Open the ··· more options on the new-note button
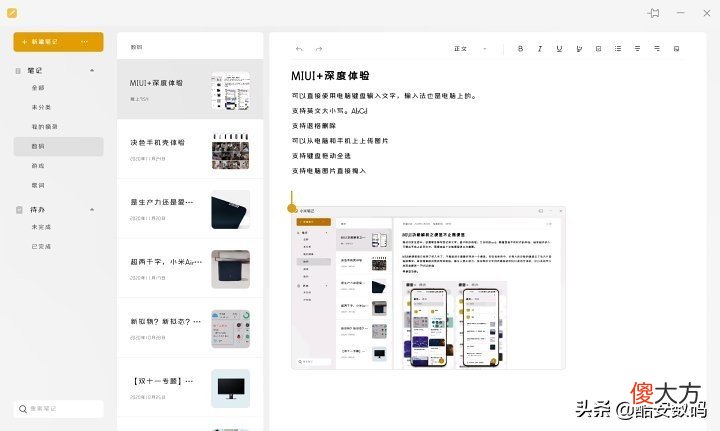The image size is (720, 431). [x=84, y=42]
